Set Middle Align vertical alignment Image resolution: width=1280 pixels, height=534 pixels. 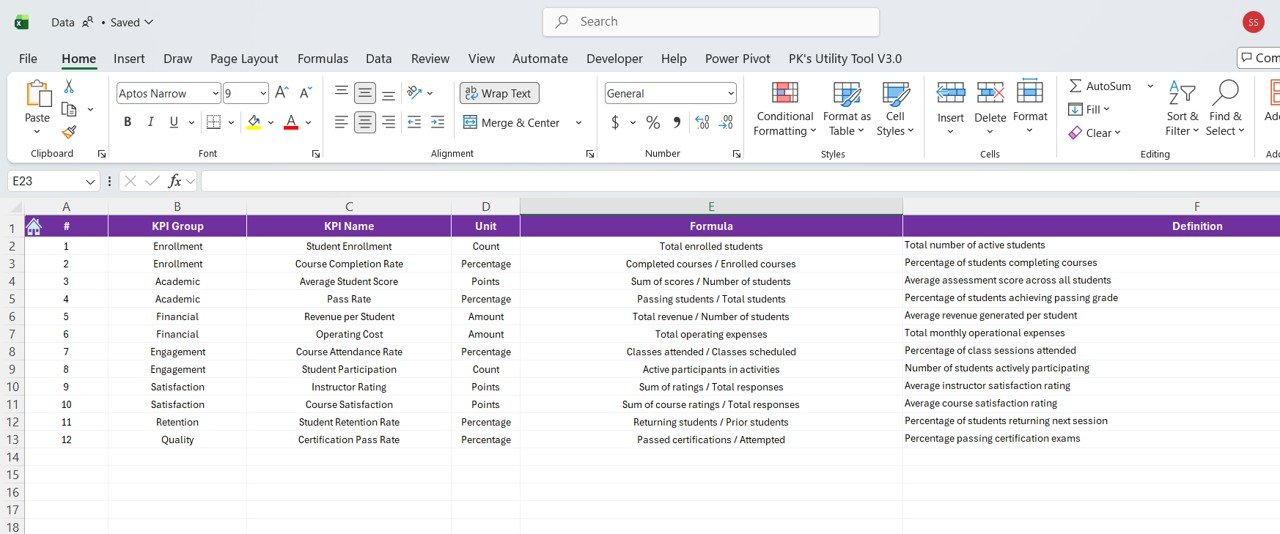pyautogui.click(x=365, y=93)
